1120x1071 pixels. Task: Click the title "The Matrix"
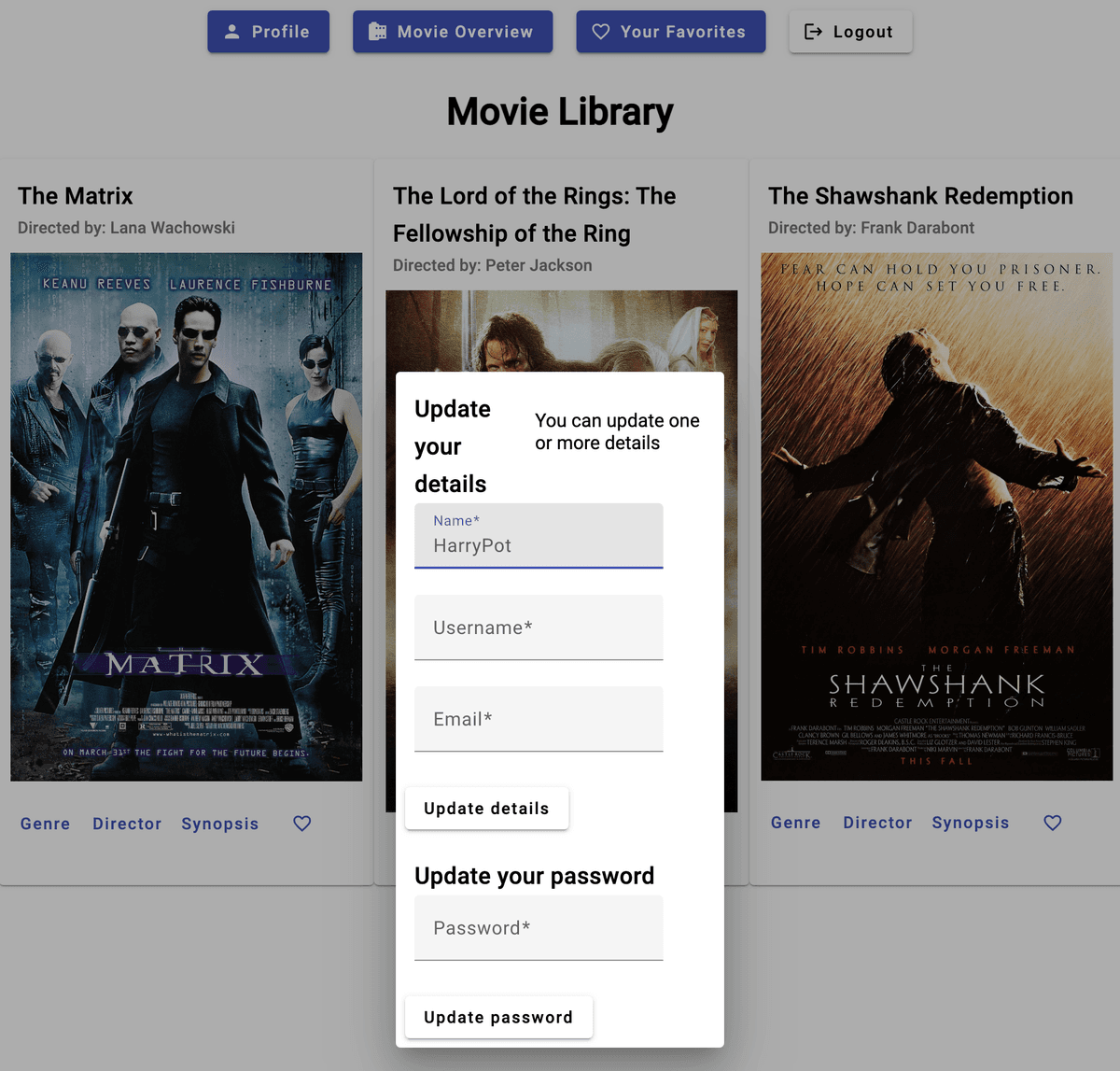76,196
